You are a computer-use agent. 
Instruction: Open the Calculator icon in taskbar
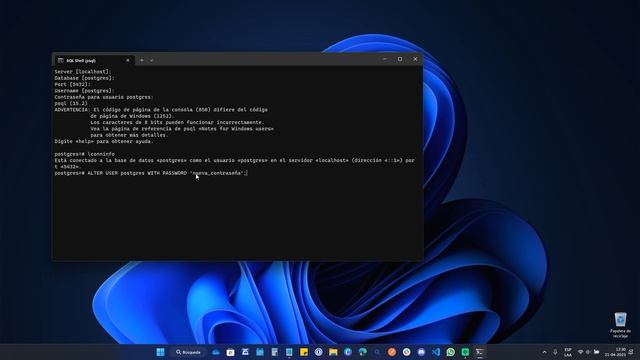pyautogui.click(x=274, y=352)
